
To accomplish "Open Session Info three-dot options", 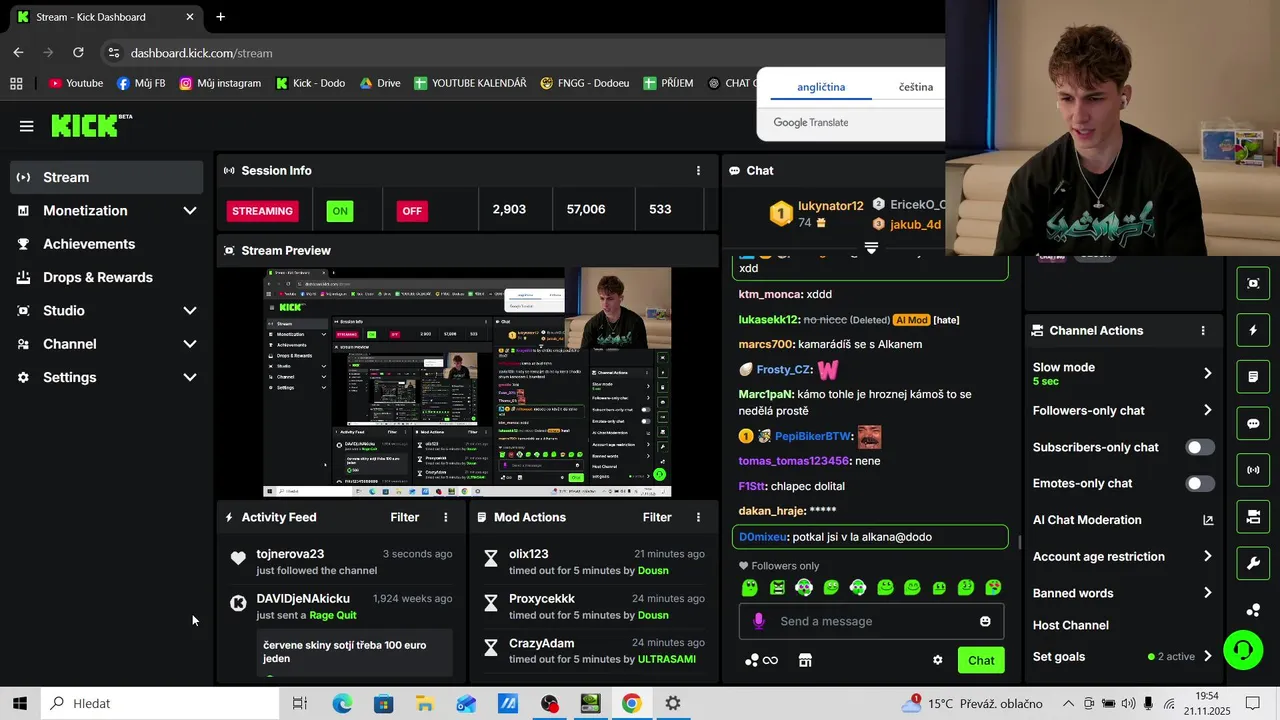I will (x=698, y=171).
